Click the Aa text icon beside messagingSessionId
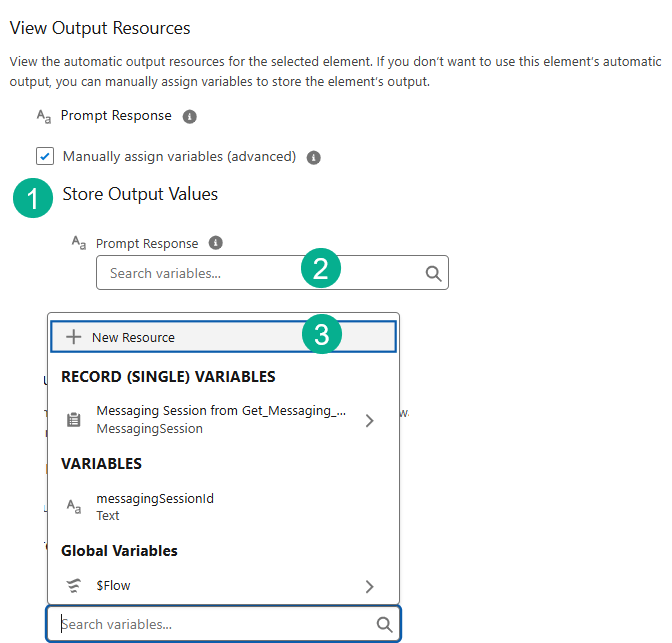672x643 pixels. (x=73, y=507)
